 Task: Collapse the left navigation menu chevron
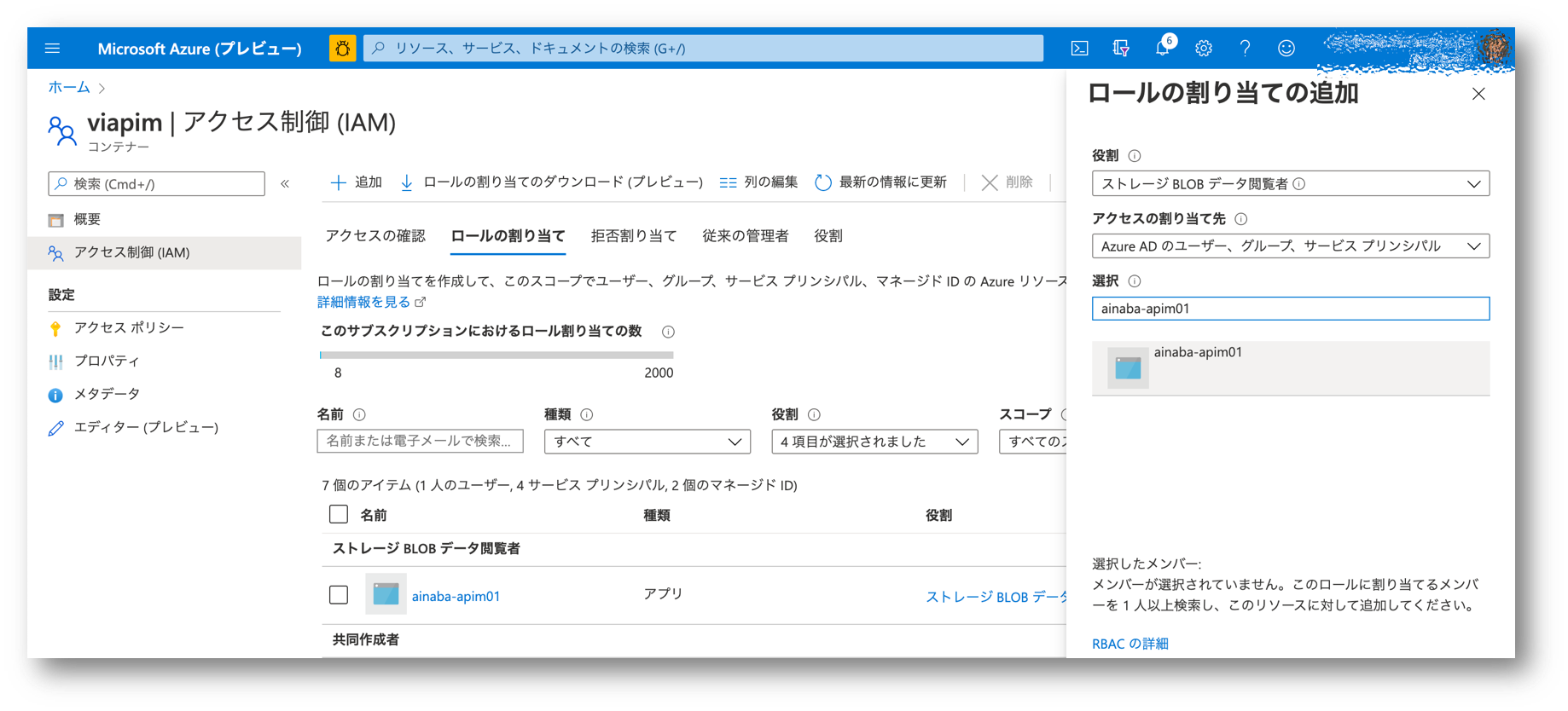pyautogui.click(x=285, y=184)
